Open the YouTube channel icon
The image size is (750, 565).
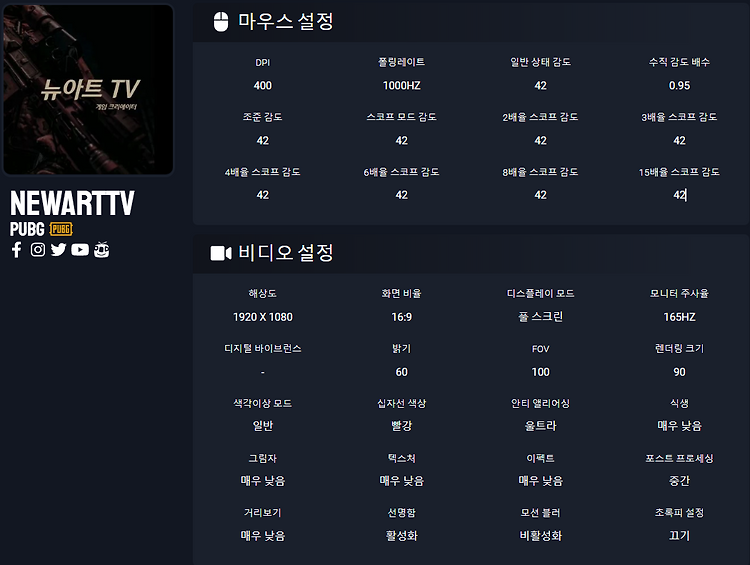pyautogui.click(x=80, y=250)
